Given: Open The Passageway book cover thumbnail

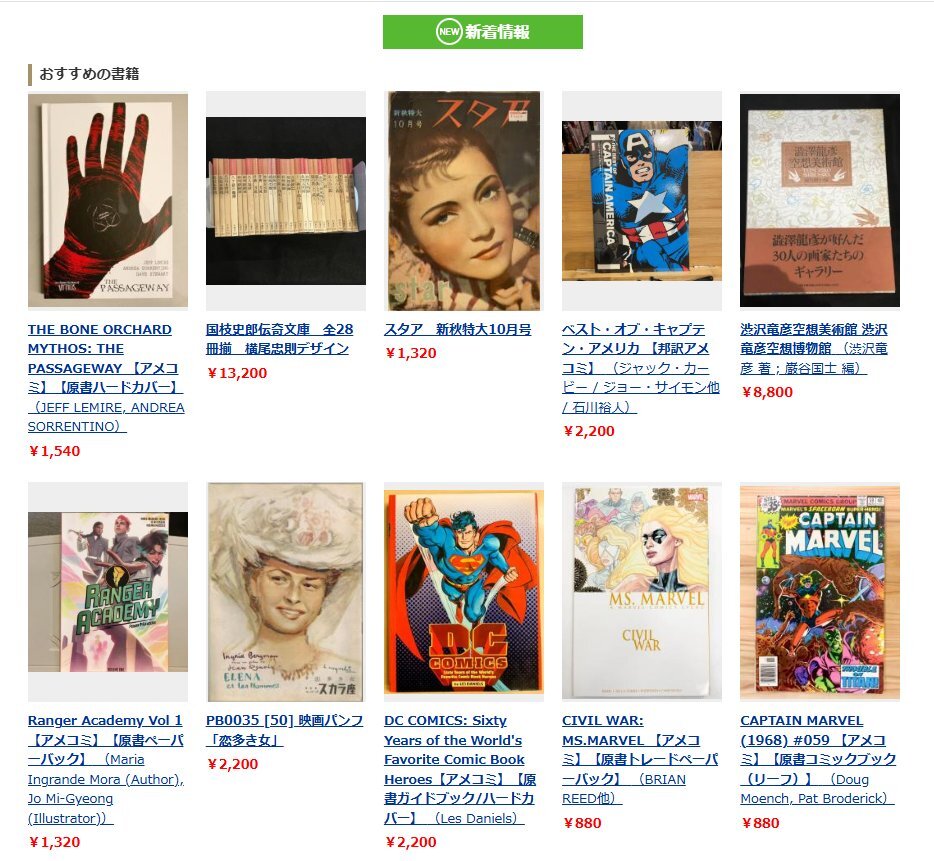Looking at the screenshot, I should click(108, 201).
